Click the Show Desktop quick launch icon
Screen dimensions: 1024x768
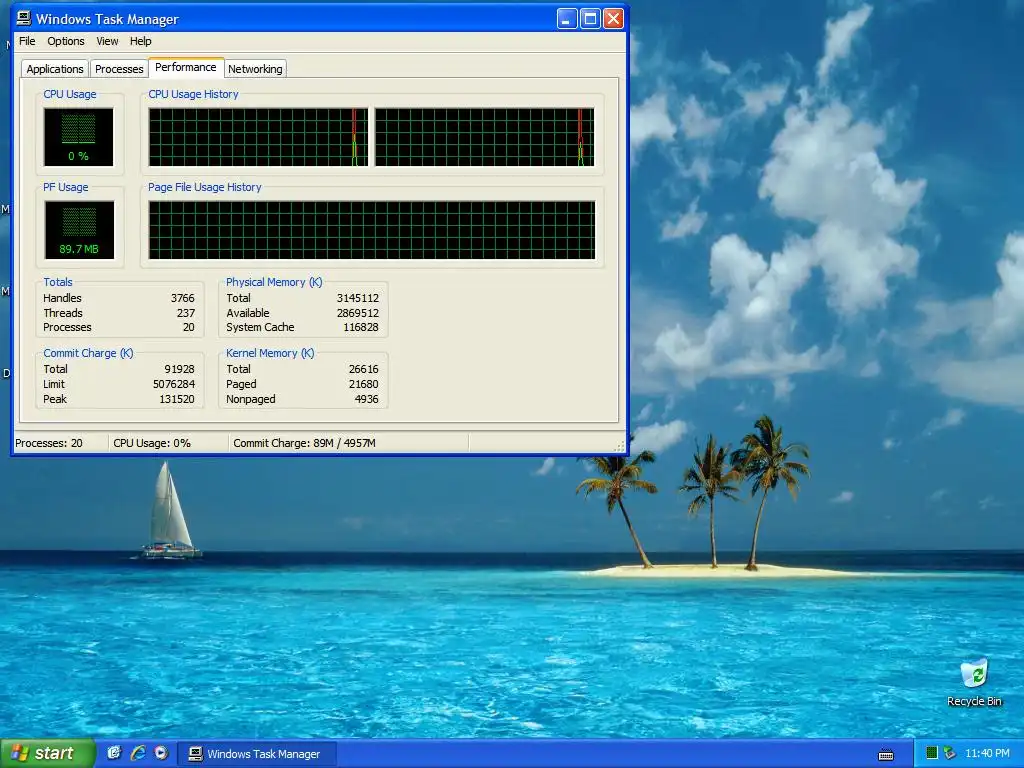pos(114,753)
